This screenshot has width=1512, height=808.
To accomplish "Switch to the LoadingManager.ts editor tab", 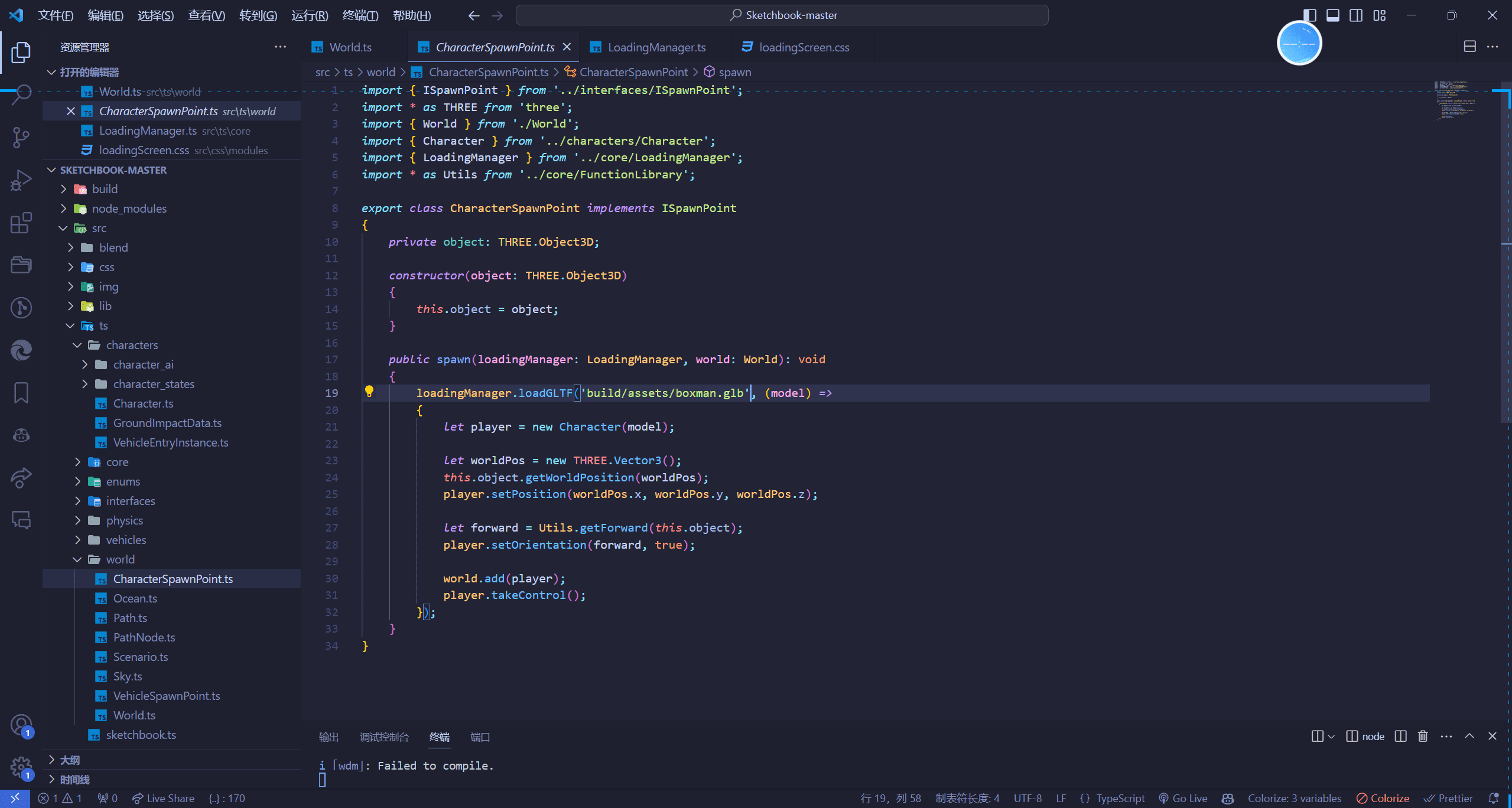I will (x=656, y=47).
